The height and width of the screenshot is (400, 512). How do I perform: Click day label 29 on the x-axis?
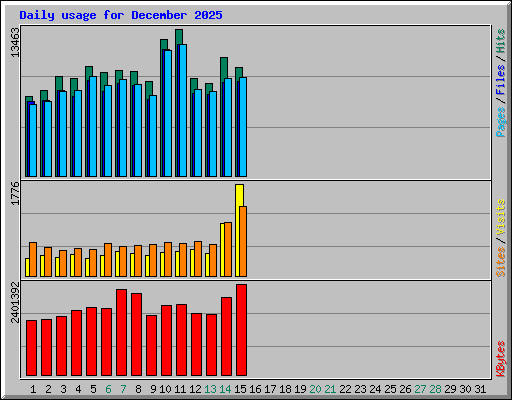pos(450,389)
